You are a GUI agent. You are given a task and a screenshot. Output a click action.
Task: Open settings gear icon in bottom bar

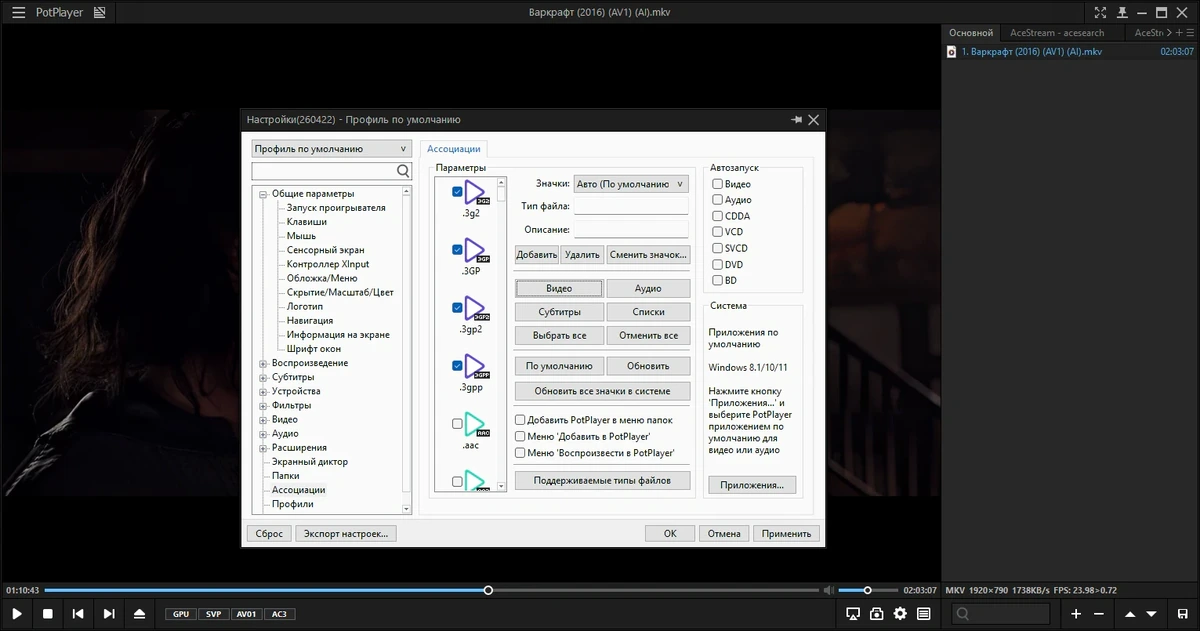[900, 613]
